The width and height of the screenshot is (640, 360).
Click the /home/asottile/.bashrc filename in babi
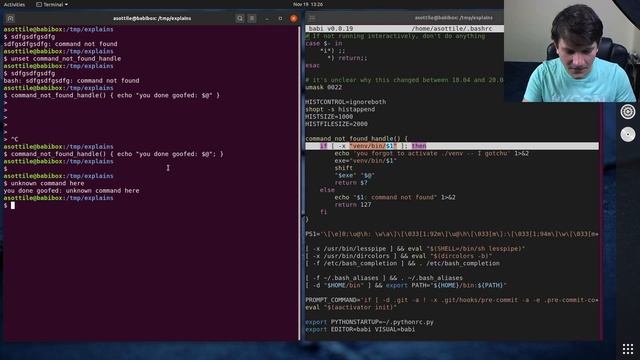tap(452, 29)
